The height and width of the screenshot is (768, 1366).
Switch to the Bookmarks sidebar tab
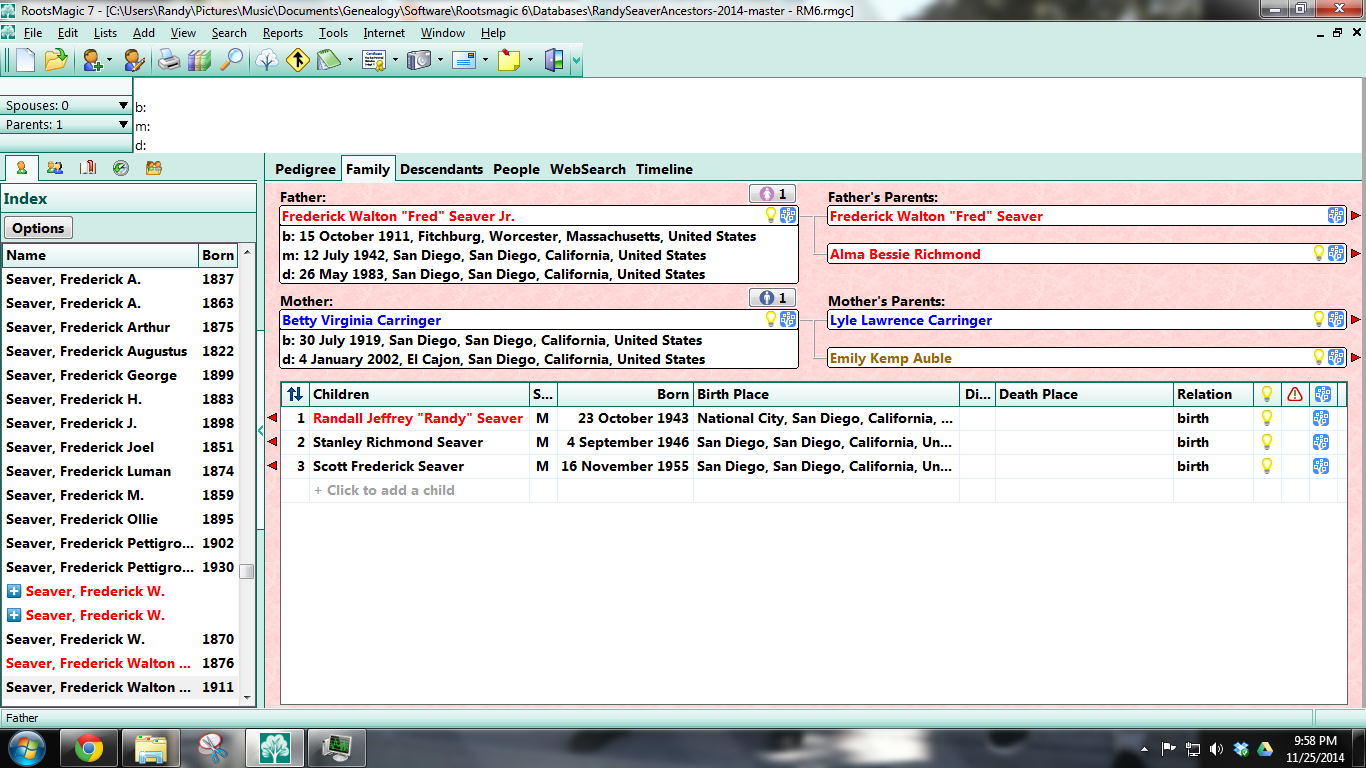tap(88, 168)
